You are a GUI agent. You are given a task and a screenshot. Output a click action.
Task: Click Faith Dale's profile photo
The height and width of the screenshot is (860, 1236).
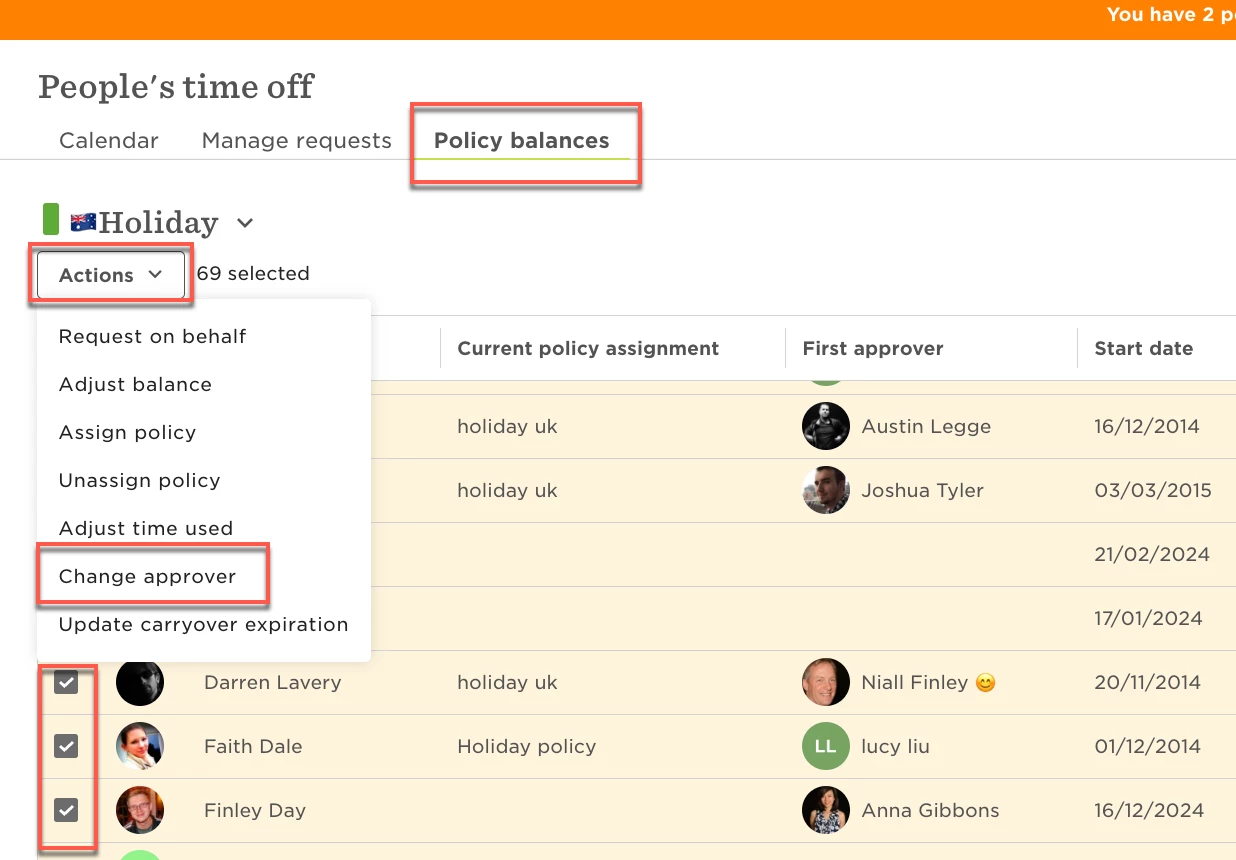(x=140, y=747)
